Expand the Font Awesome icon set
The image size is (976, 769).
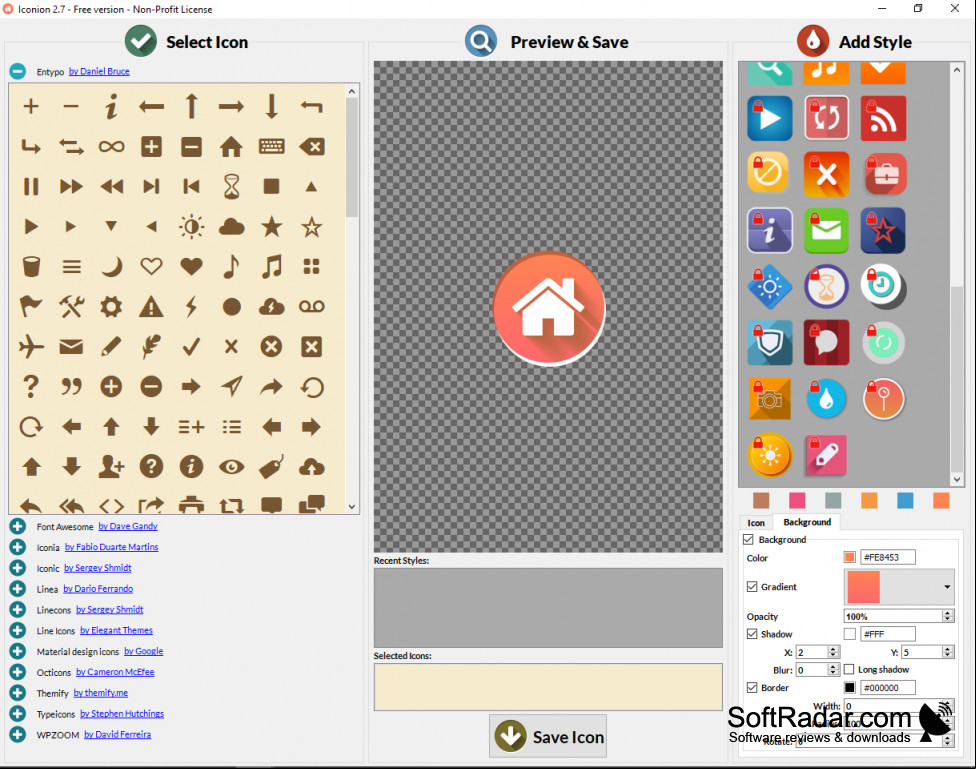pyautogui.click(x=17, y=526)
